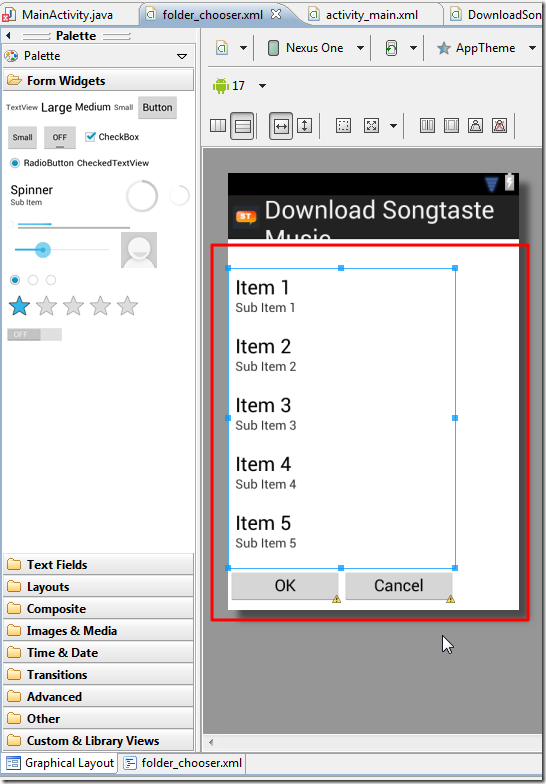Switch to the MainActivity.java tab
Viewport: 546px width, 784px height.
click(67, 14)
